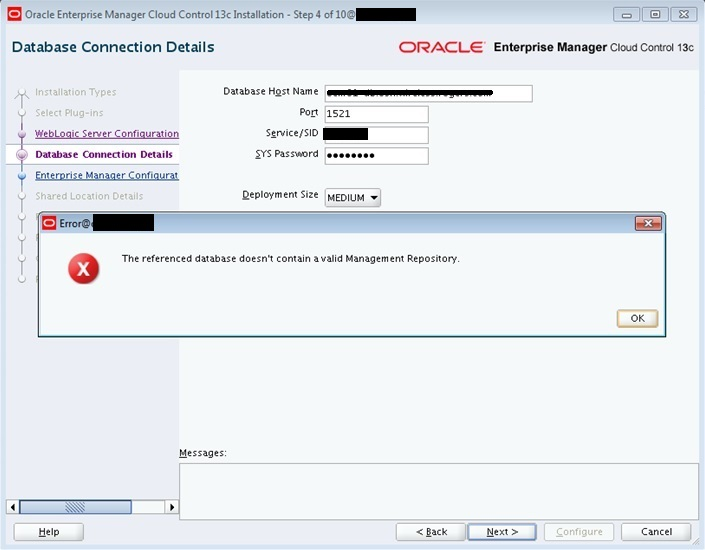Click the Enterprise Manager Configuration step bullet
705x550 pixels.
[22, 176]
